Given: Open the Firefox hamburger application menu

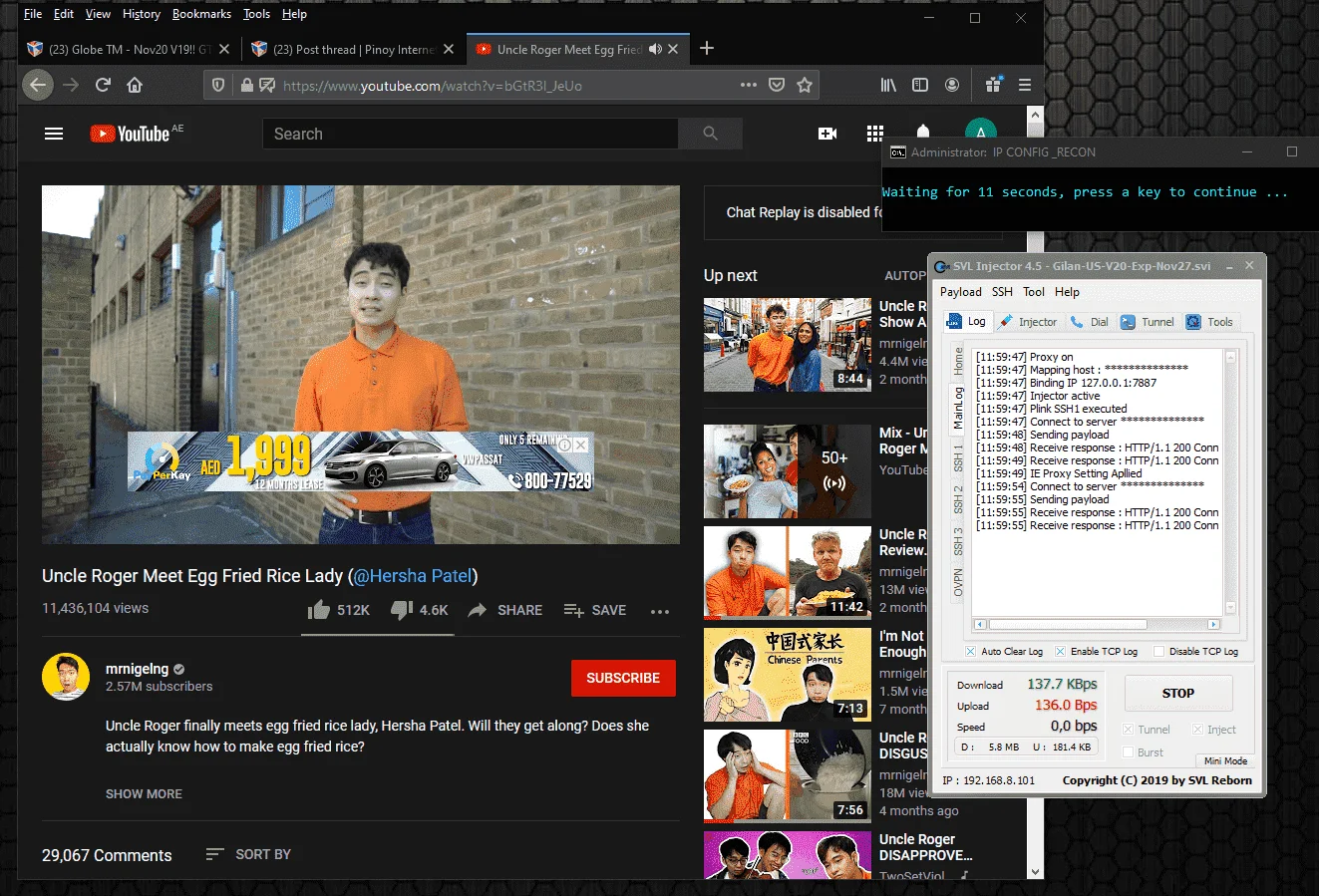Looking at the screenshot, I should click(x=1024, y=85).
